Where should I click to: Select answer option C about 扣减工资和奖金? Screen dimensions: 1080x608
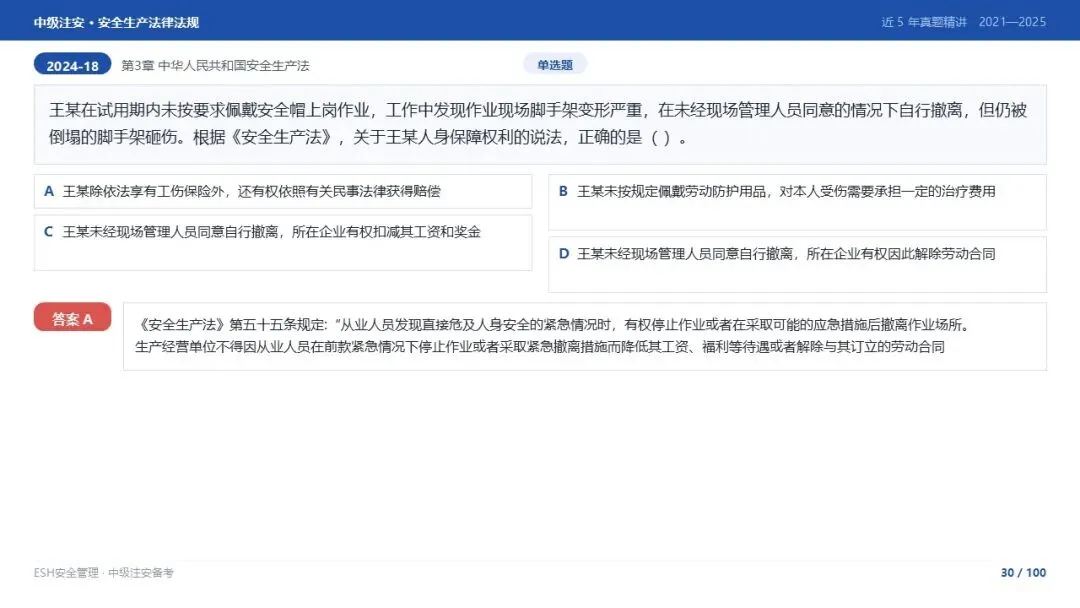point(282,242)
